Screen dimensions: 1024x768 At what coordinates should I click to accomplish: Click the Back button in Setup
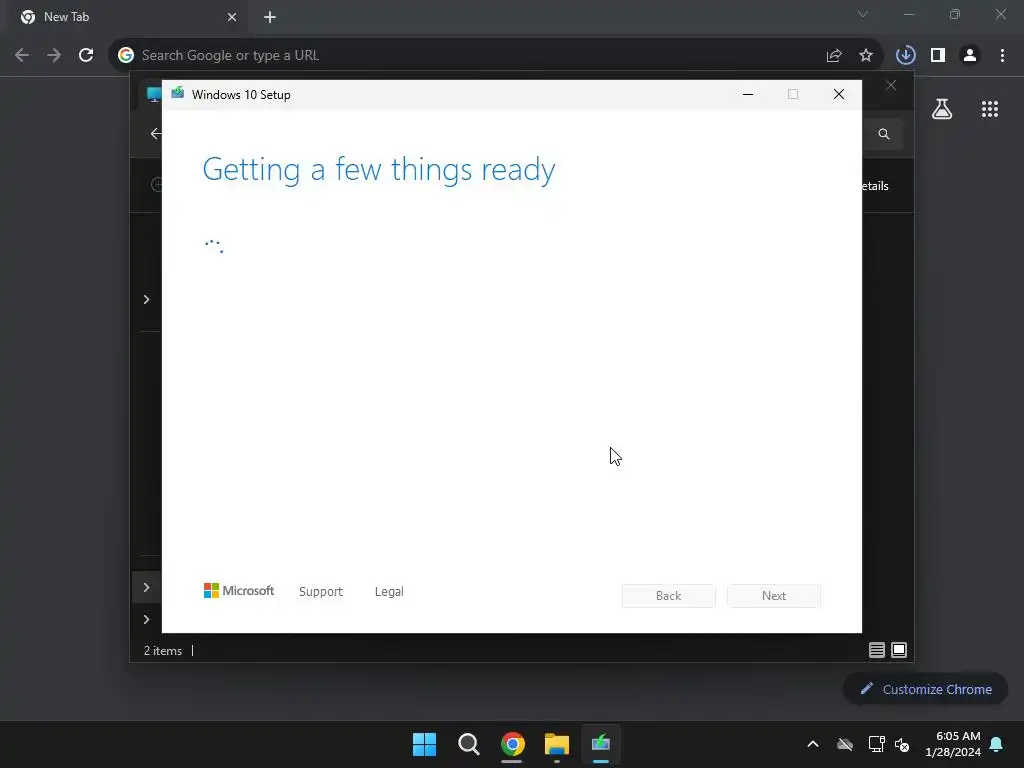[669, 596]
